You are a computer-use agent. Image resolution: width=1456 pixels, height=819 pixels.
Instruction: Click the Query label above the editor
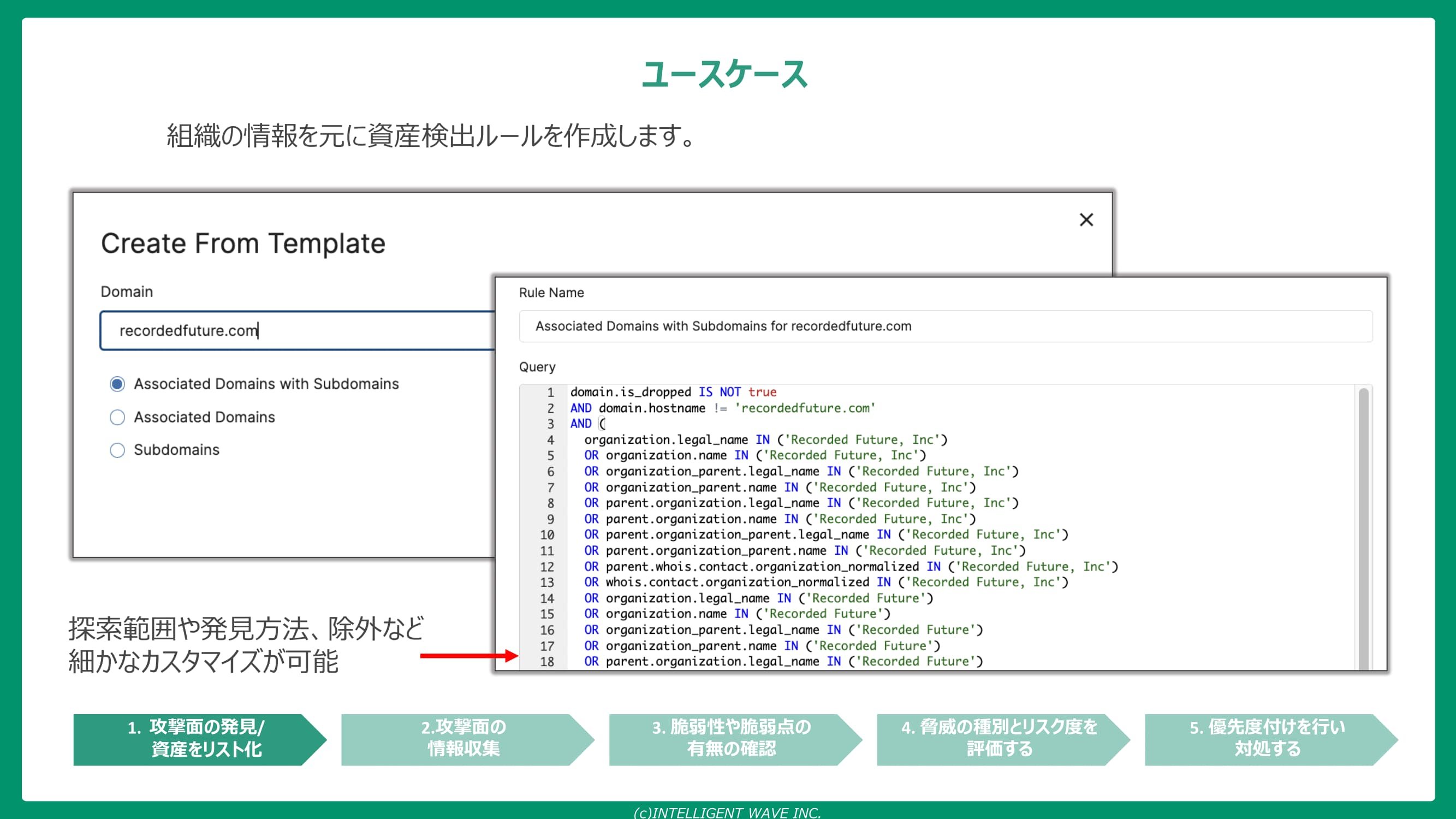click(x=537, y=367)
